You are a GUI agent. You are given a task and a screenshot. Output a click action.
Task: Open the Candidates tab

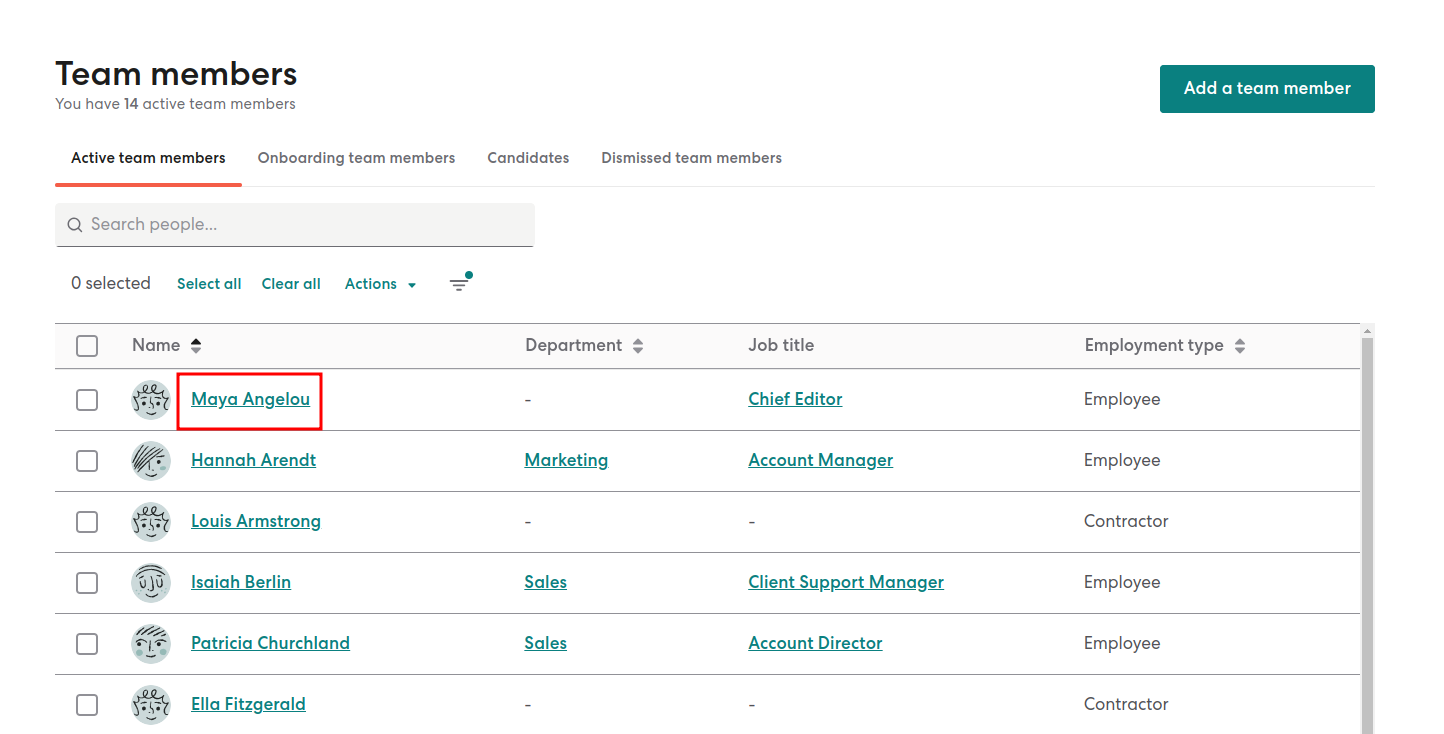(x=528, y=158)
